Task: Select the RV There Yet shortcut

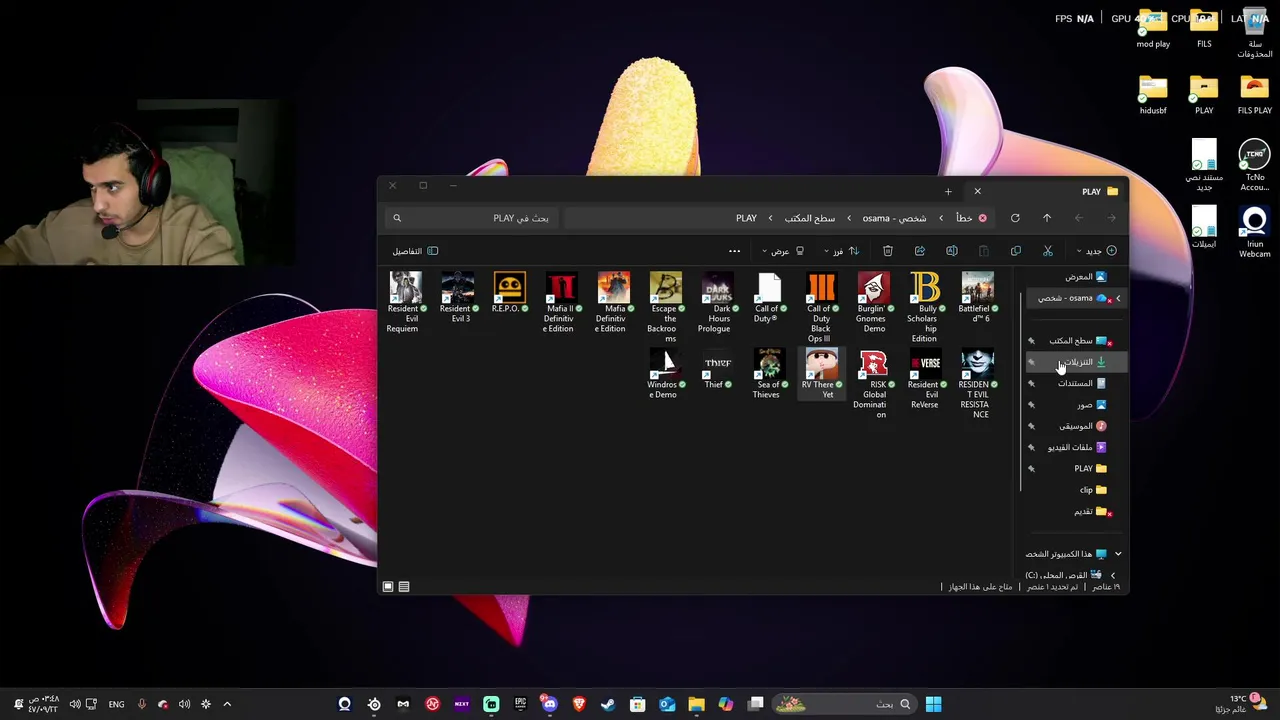Action: (x=821, y=373)
